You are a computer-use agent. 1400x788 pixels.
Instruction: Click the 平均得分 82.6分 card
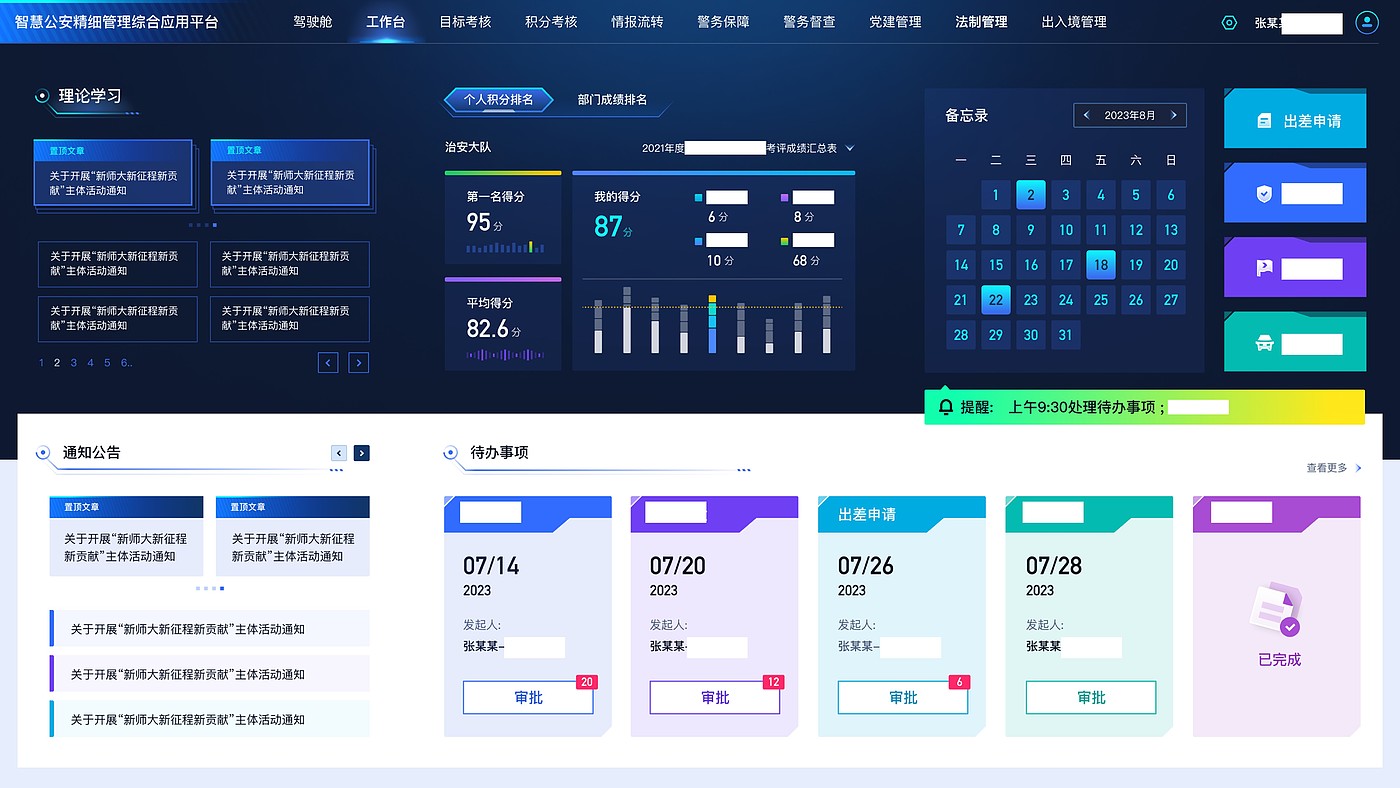(503, 324)
